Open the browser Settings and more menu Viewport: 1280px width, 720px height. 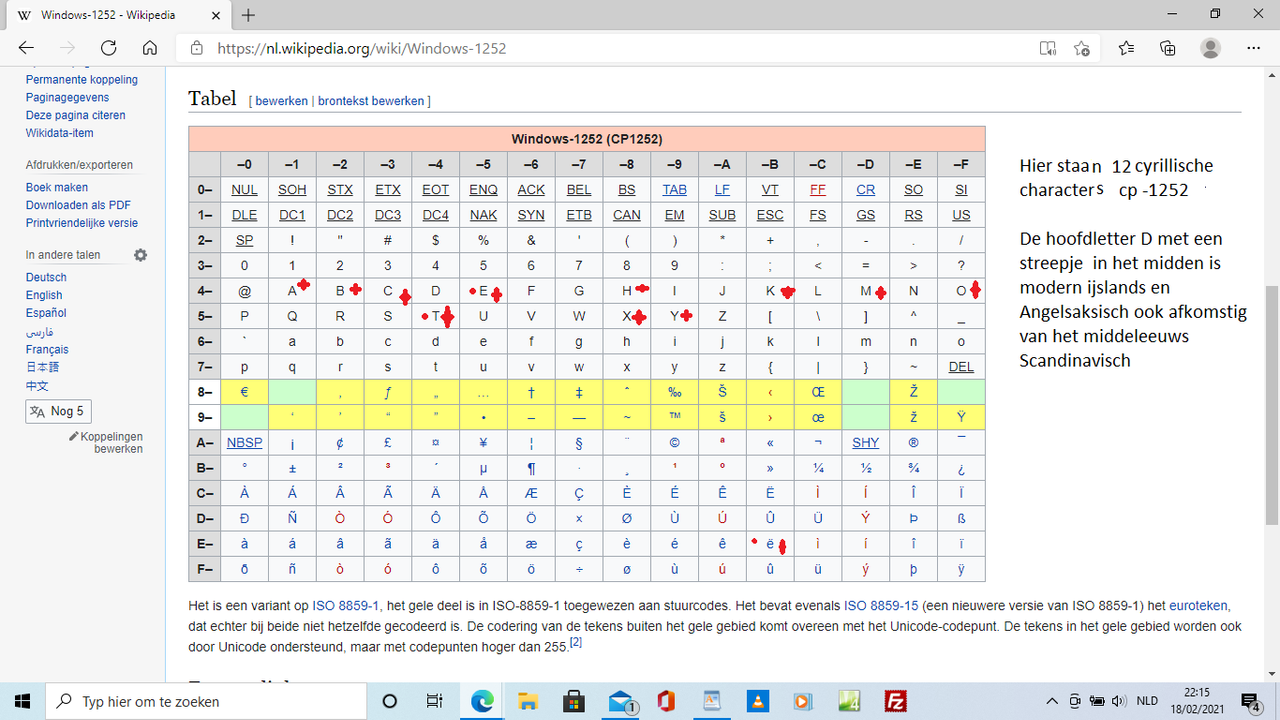pyautogui.click(x=1254, y=48)
